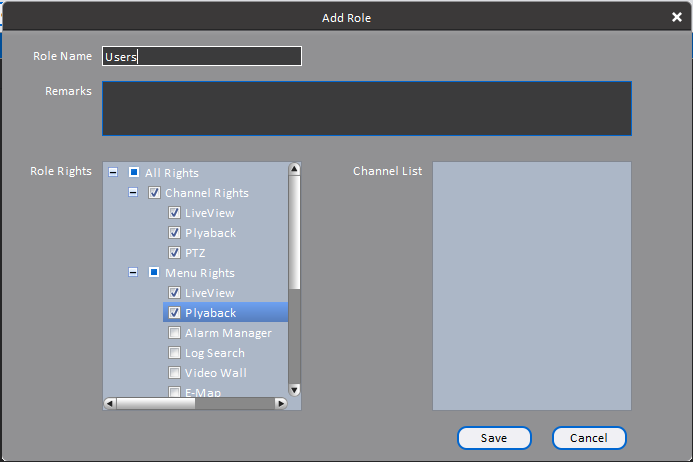Image resolution: width=693 pixels, height=462 pixels.
Task: Cancel adding the role
Action: [x=589, y=438]
